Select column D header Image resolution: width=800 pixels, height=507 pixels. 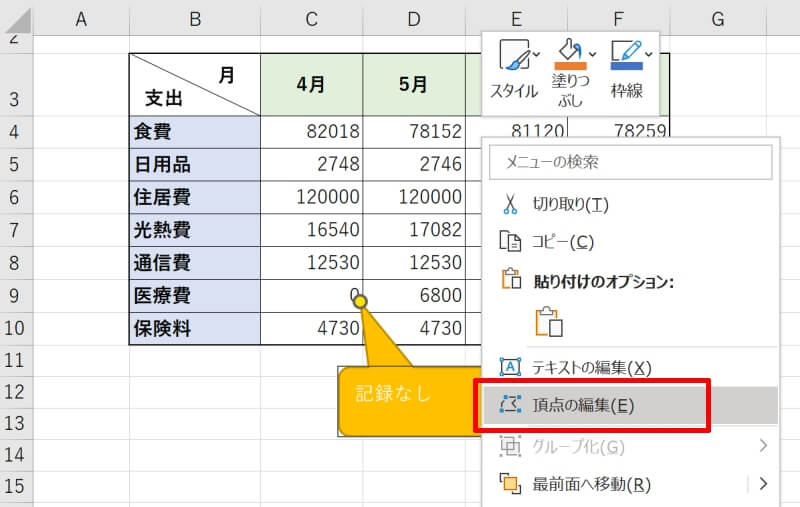(x=414, y=19)
